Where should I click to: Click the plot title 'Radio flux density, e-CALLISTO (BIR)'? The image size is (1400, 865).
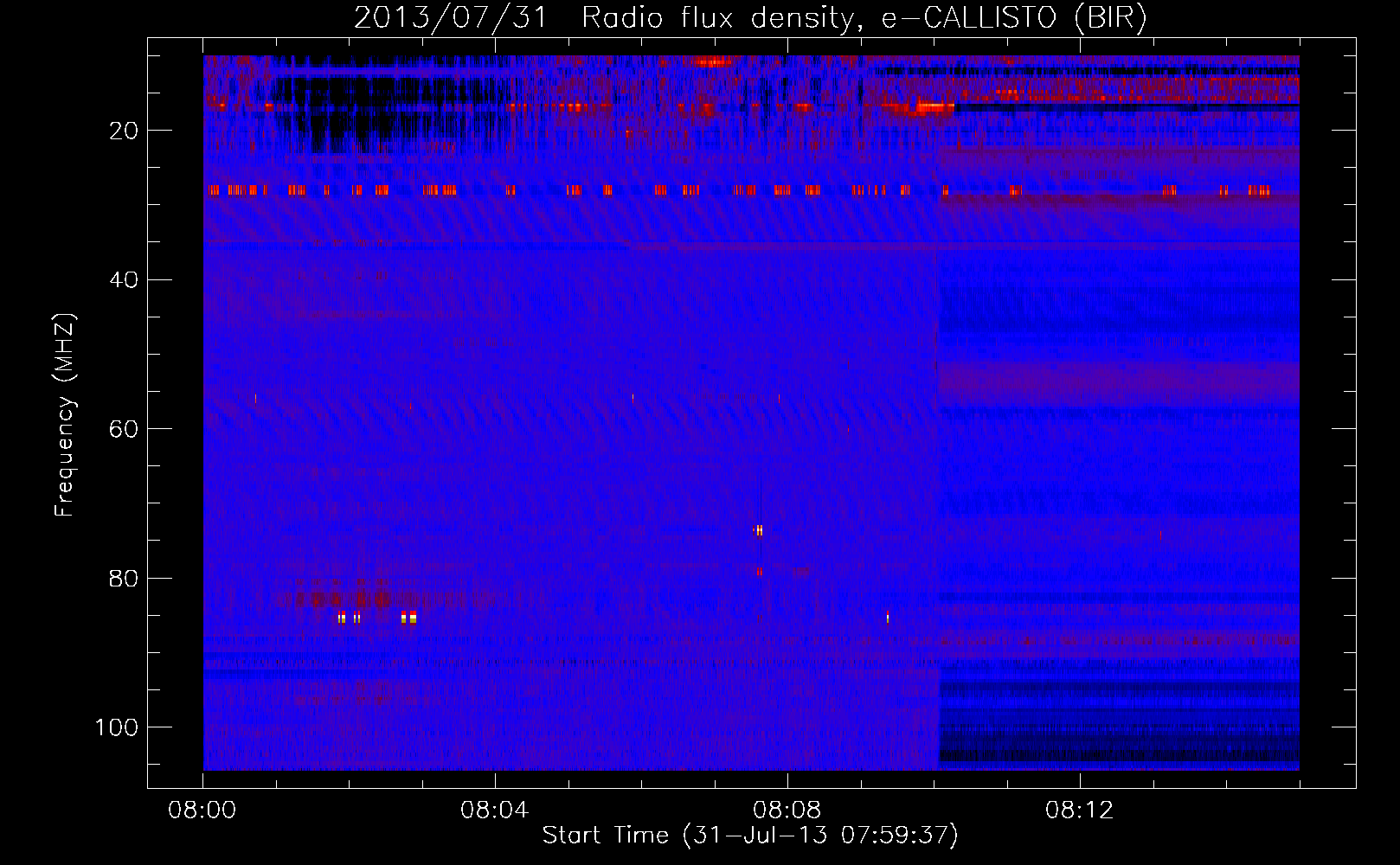click(864, 18)
